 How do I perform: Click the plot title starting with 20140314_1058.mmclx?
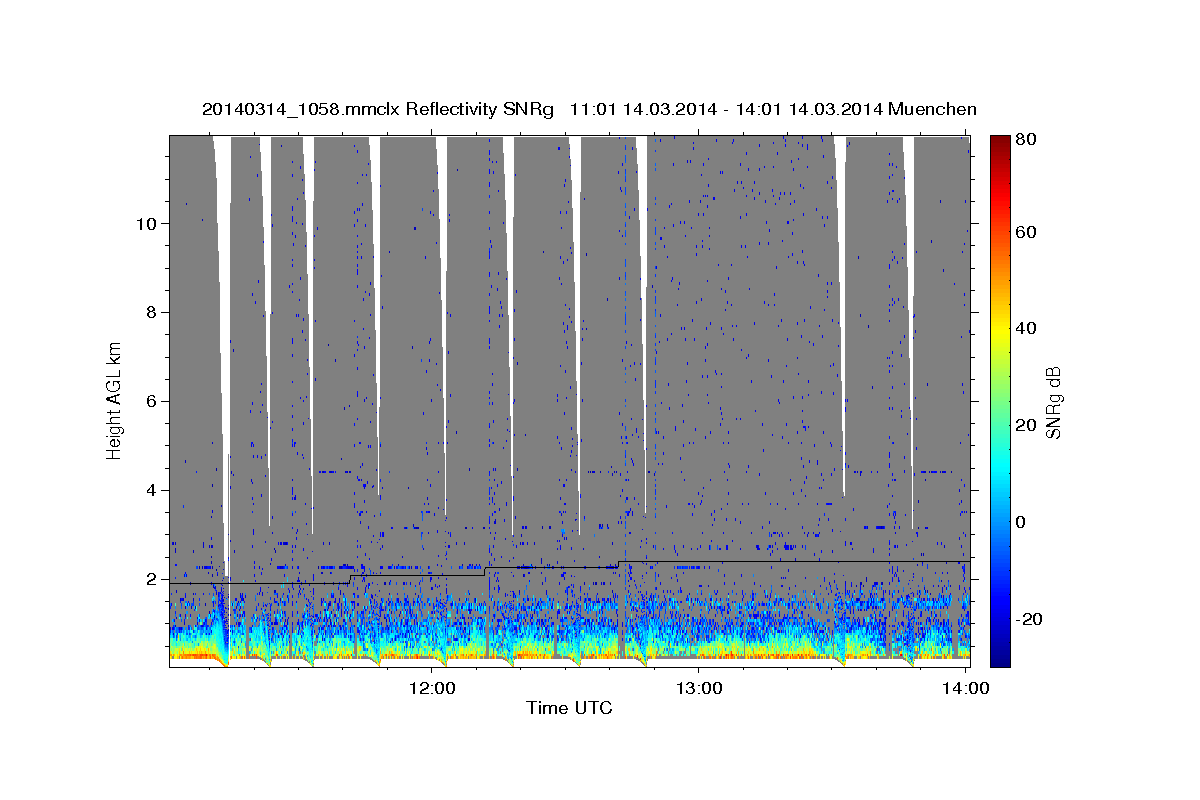[x=589, y=109]
